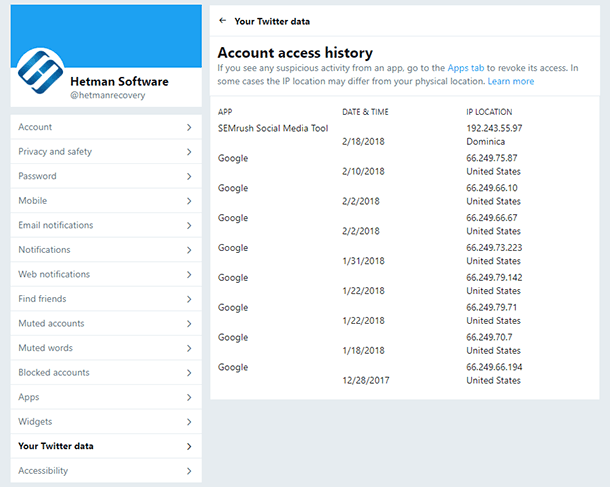
Task: Select the Mobile settings item
Action: tap(106, 200)
